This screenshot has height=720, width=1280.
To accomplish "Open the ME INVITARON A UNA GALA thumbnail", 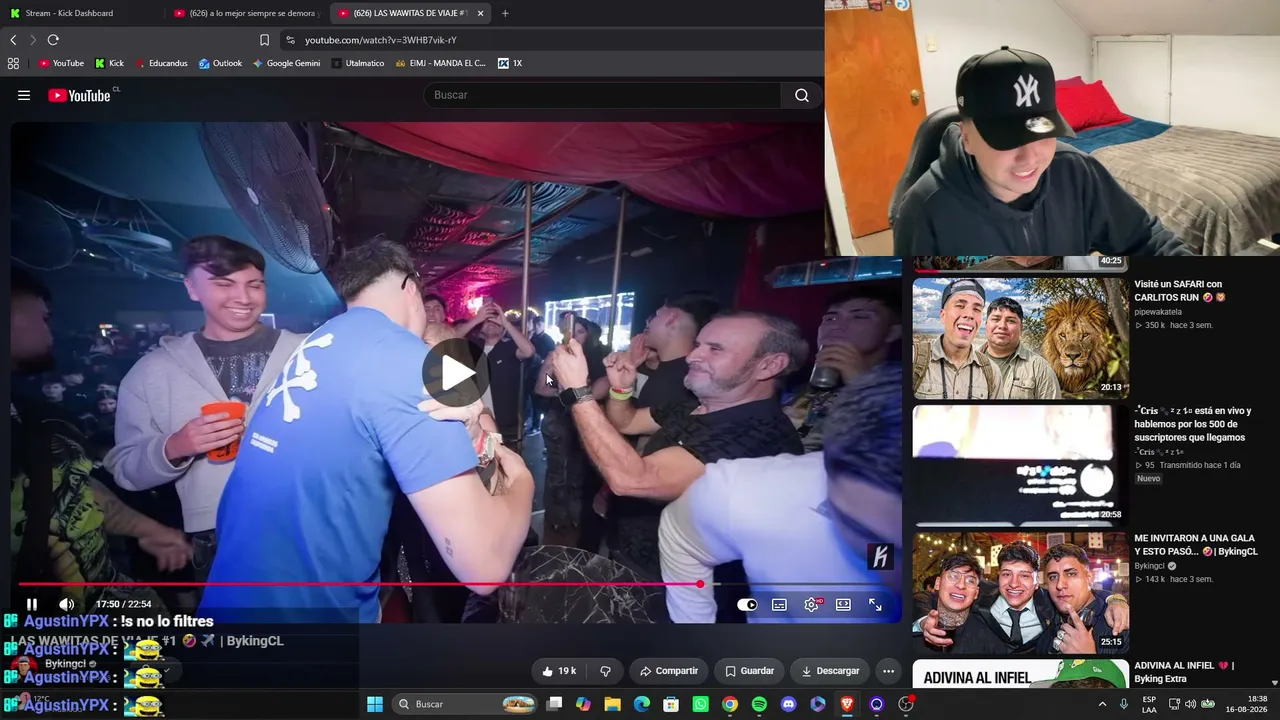I will (1020, 592).
